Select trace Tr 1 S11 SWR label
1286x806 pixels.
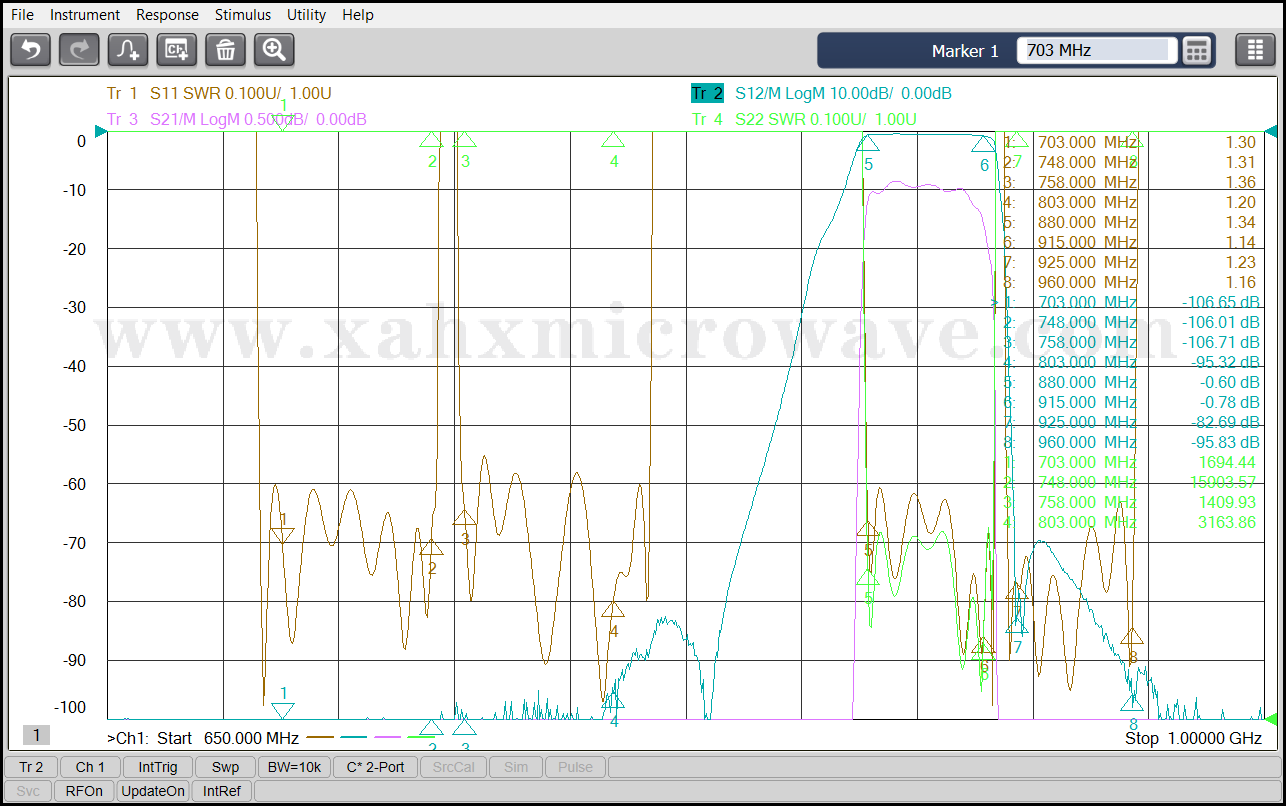pyautogui.click(x=219, y=93)
